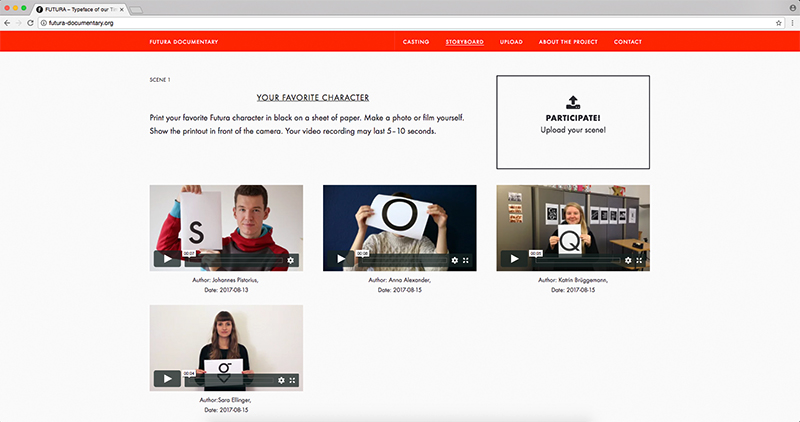Play the Sara Ellinger video
Screen dimensions: 800x422
click(x=167, y=379)
